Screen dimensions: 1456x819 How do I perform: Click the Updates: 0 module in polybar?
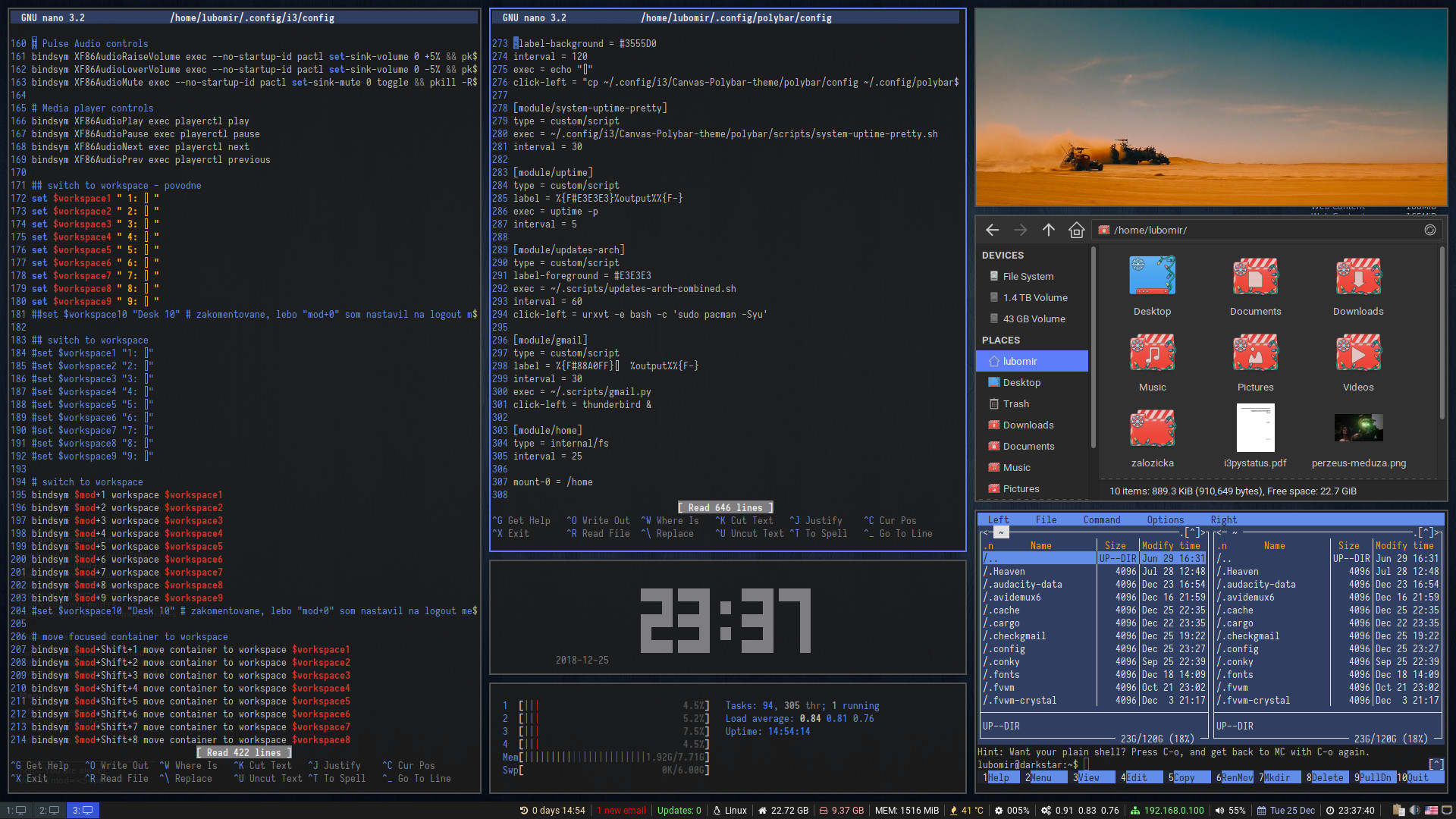tap(679, 811)
